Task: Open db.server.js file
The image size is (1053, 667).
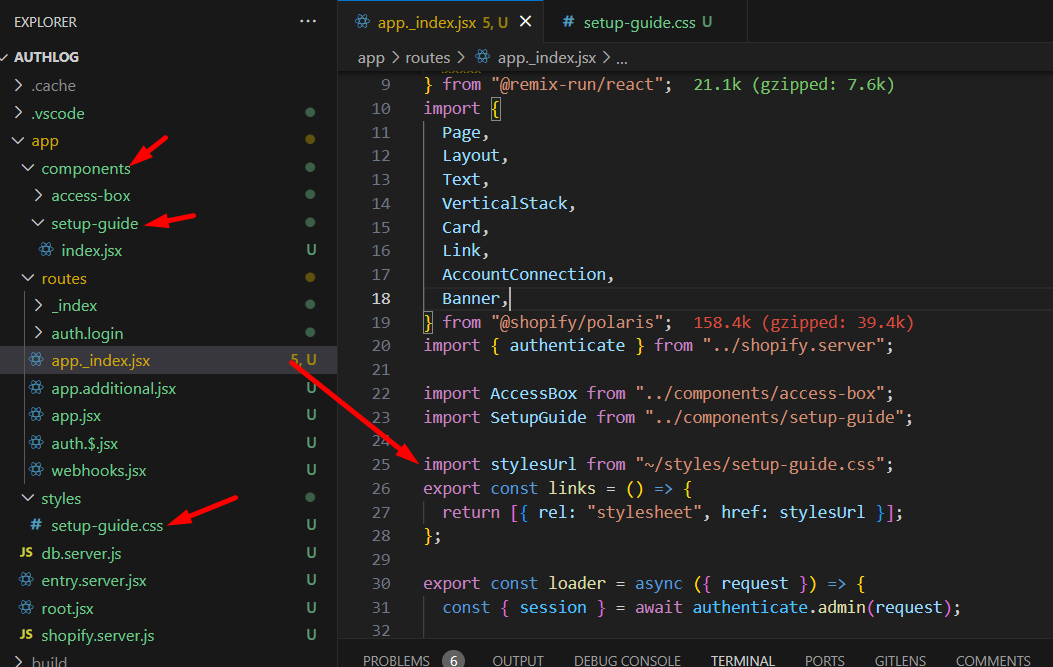Action: [x=81, y=553]
